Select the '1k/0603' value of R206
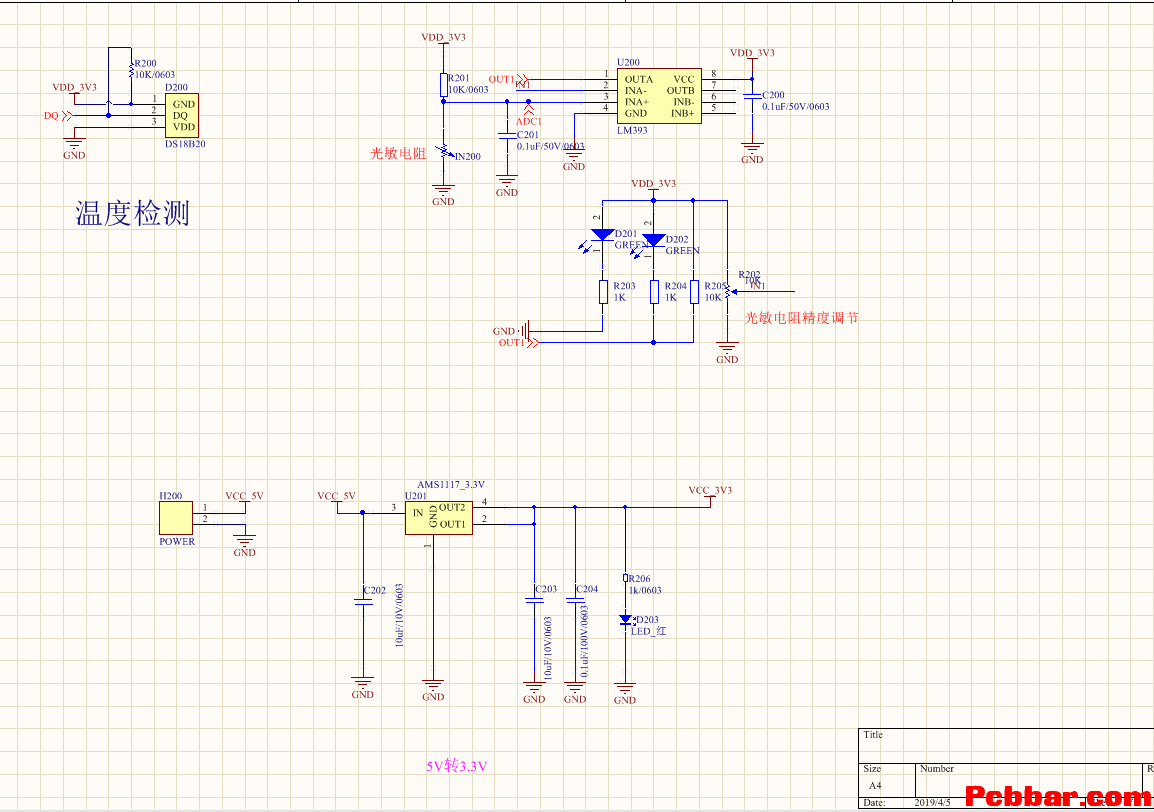 [645, 590]
